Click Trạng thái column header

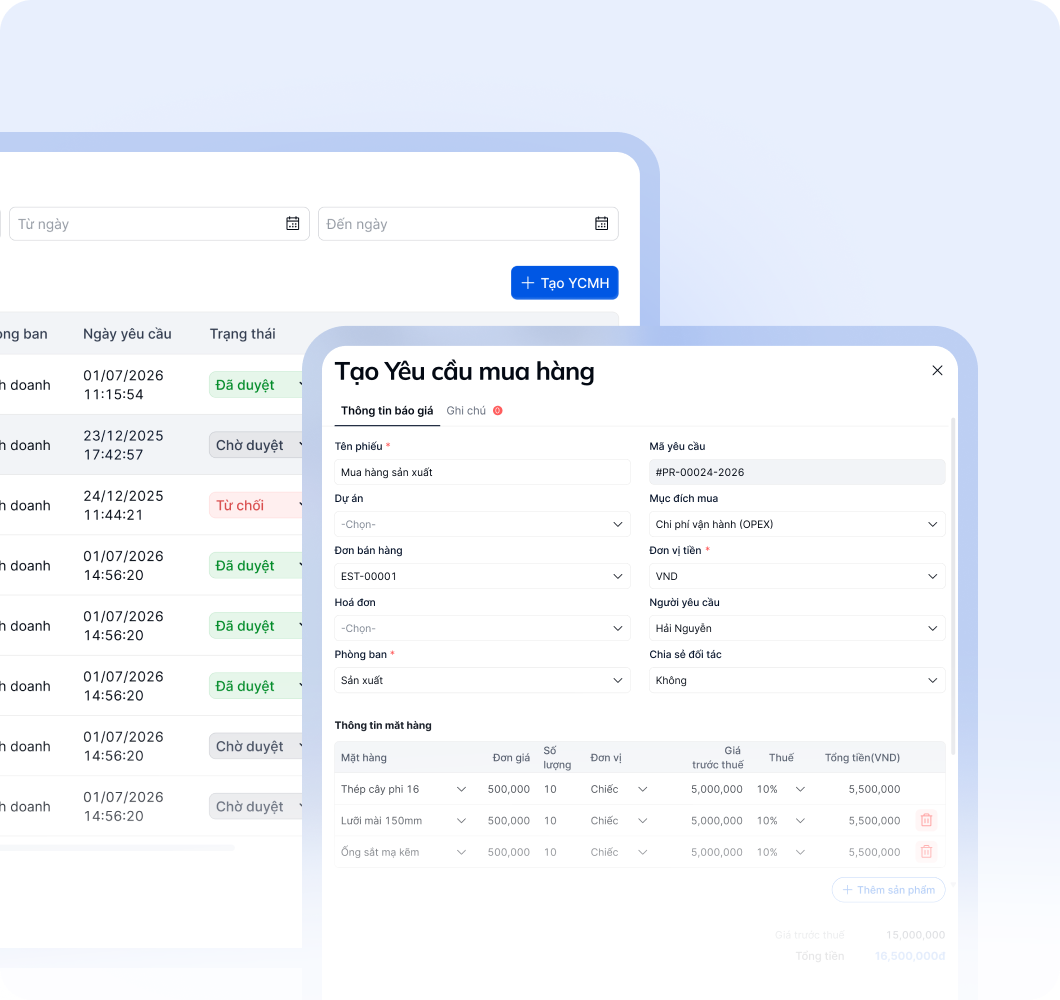tap(242, 334)
